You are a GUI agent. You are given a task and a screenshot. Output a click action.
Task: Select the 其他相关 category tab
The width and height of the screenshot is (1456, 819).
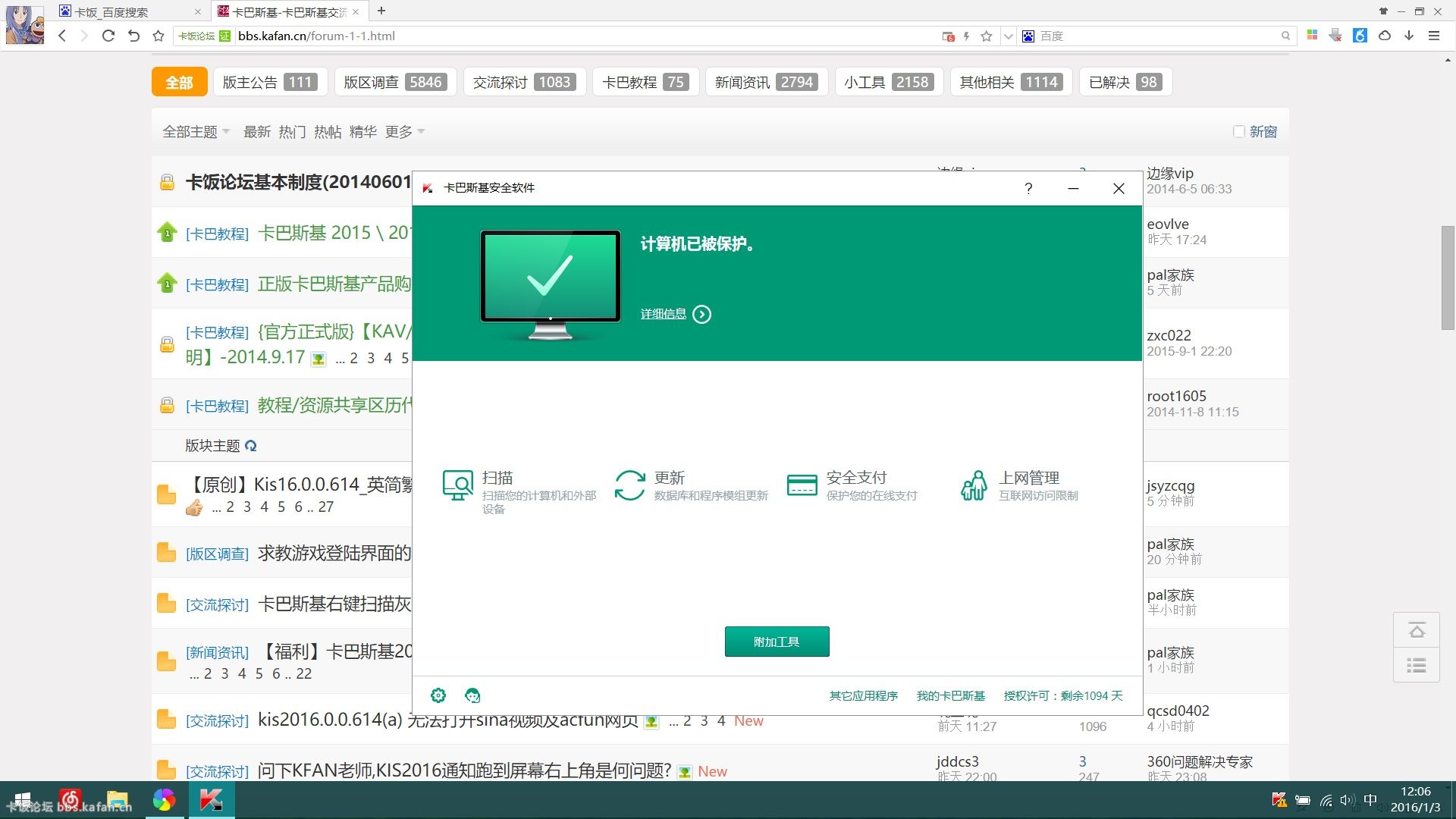pyautogui.click(x=1011, y=82)
